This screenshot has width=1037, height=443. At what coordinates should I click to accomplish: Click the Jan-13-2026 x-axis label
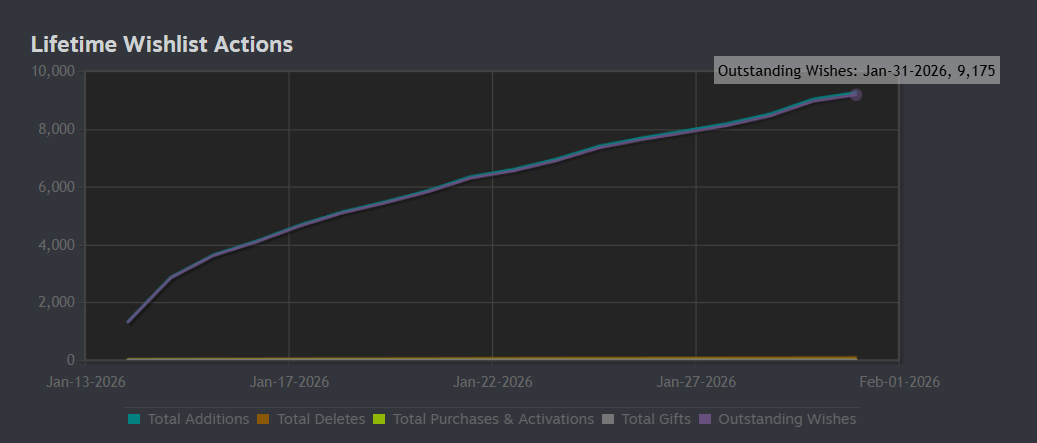86,382
